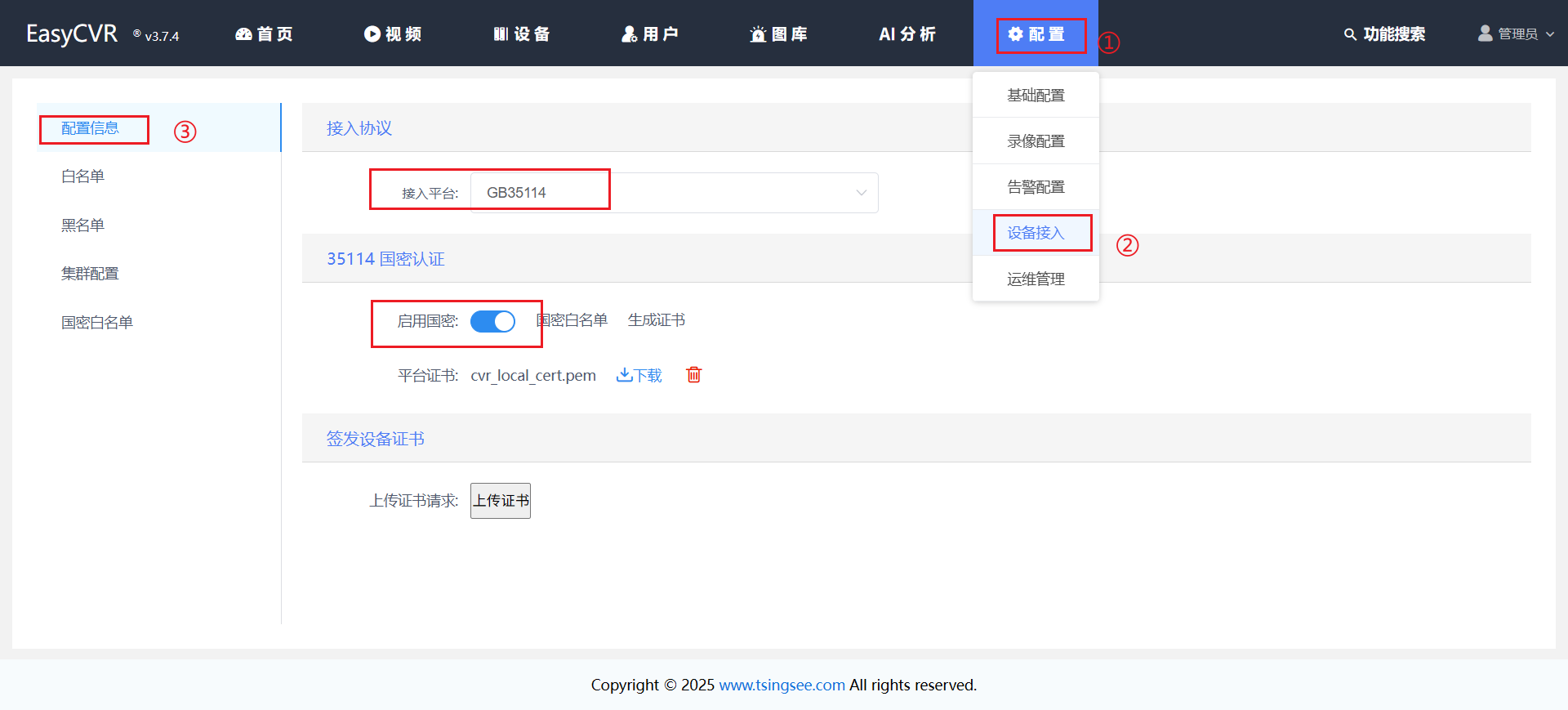
Task: Open the www.tsingsee.com footer link
Action: coord(782,685)
